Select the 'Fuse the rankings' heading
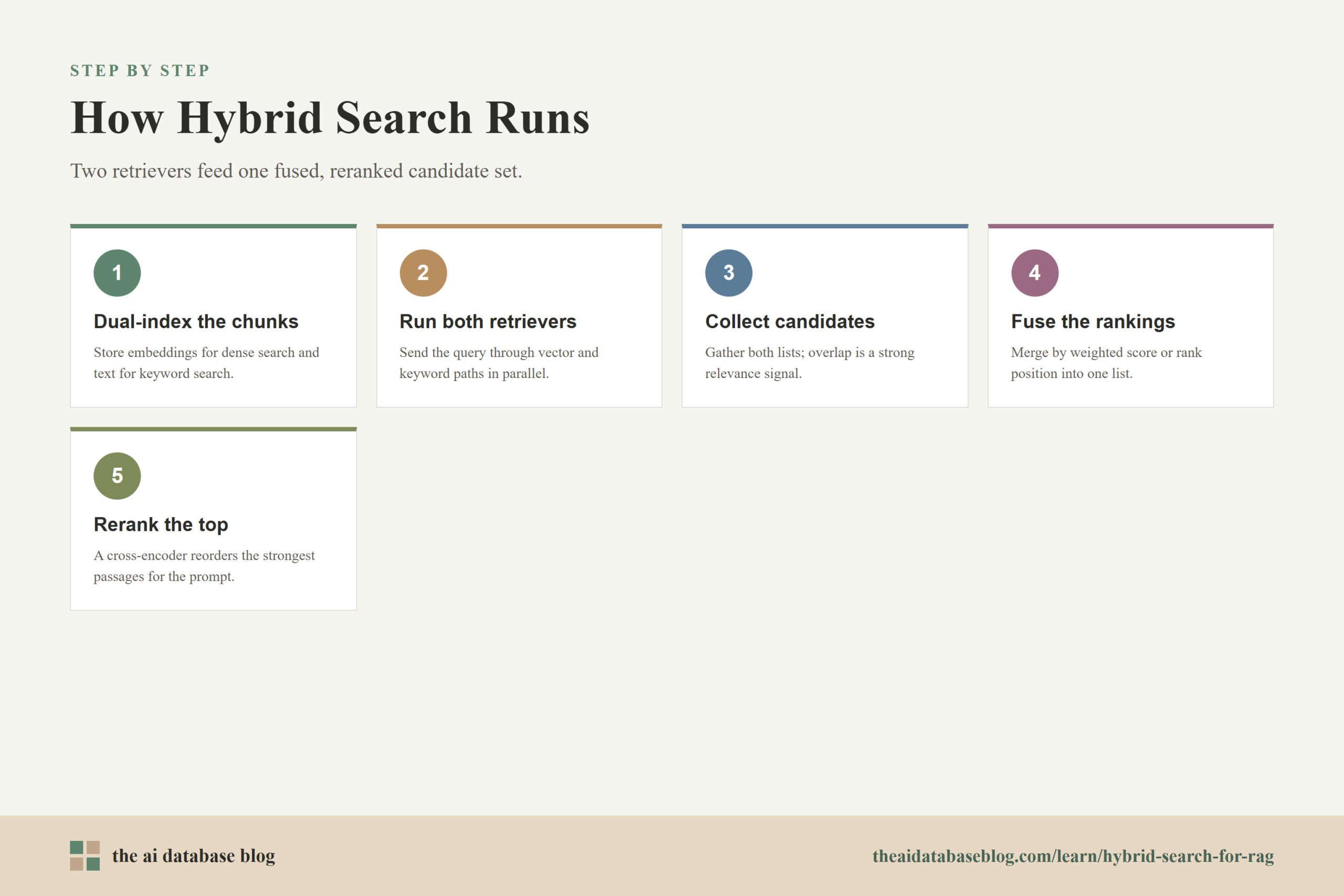Viewport: 1344px width, 896px height. 1093,322
